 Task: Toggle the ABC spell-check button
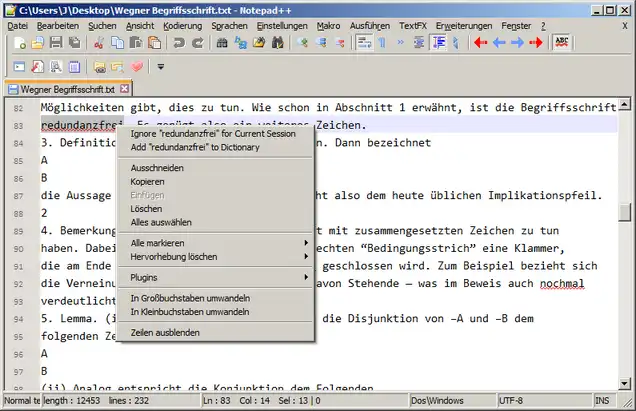pyautogui.click(x=562, y=43)
